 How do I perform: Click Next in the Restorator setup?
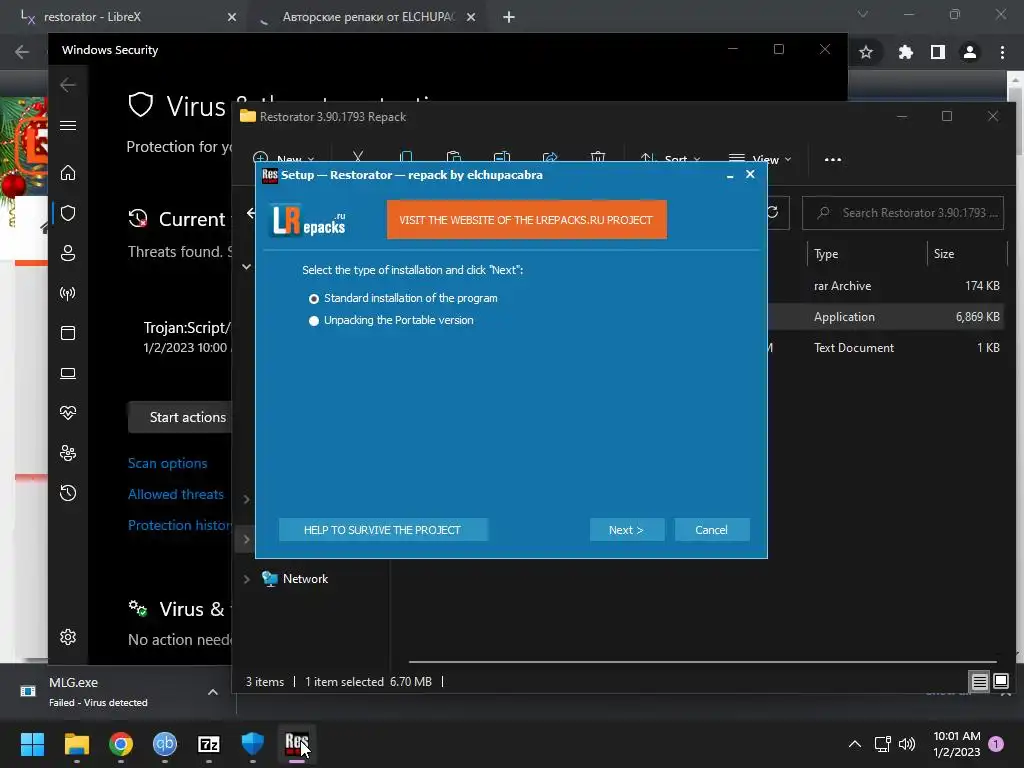(626, 530)
